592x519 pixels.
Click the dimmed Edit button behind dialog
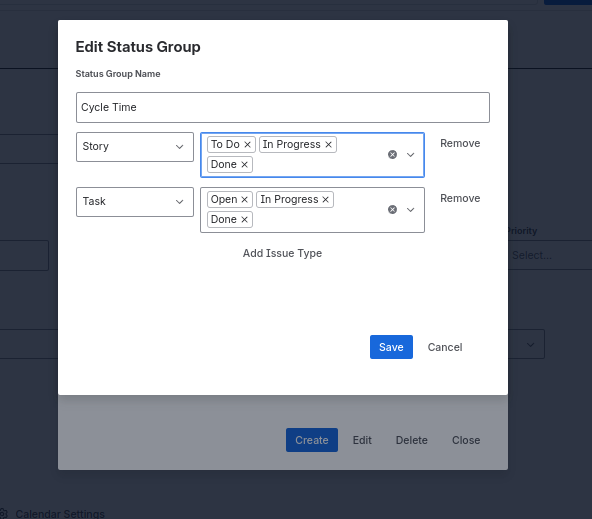coord(362,440)
